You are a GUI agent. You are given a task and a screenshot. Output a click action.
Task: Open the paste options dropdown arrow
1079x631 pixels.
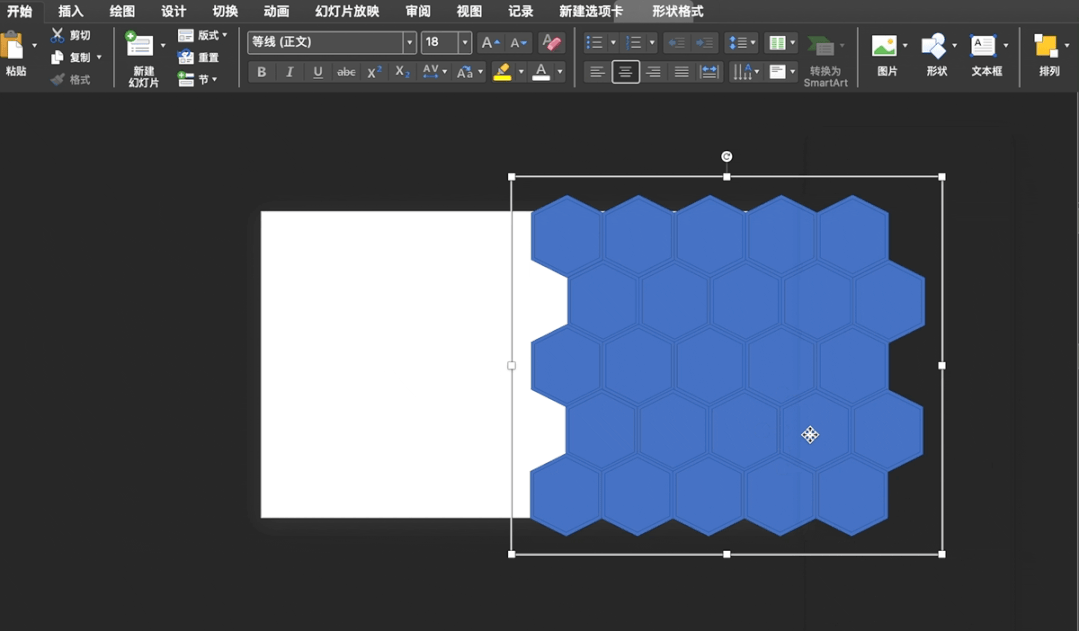point(34,46)
